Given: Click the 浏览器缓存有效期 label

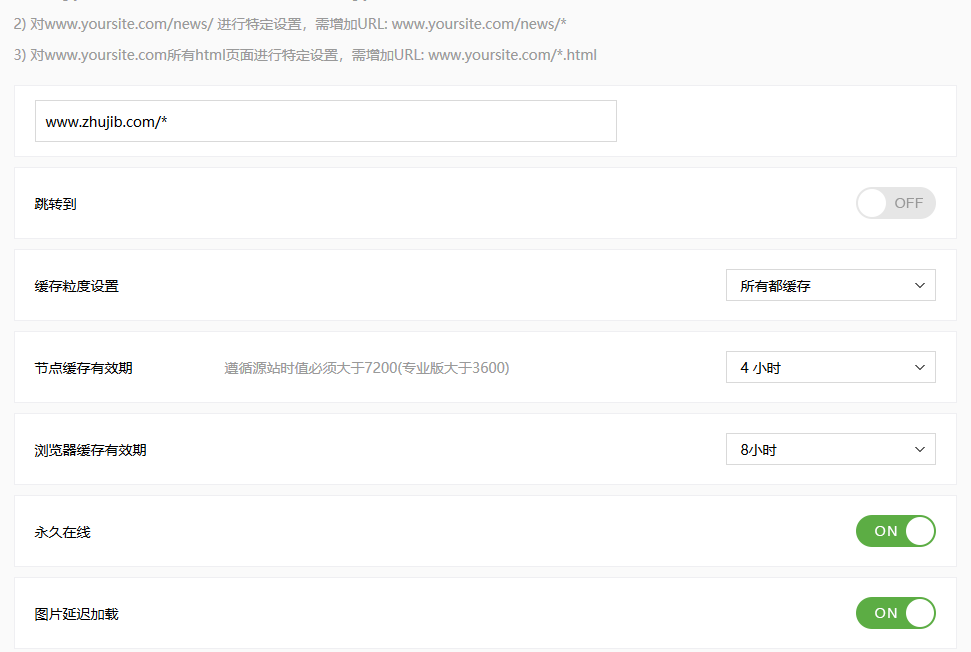Looking at the screenshot, I should (90, 450).
